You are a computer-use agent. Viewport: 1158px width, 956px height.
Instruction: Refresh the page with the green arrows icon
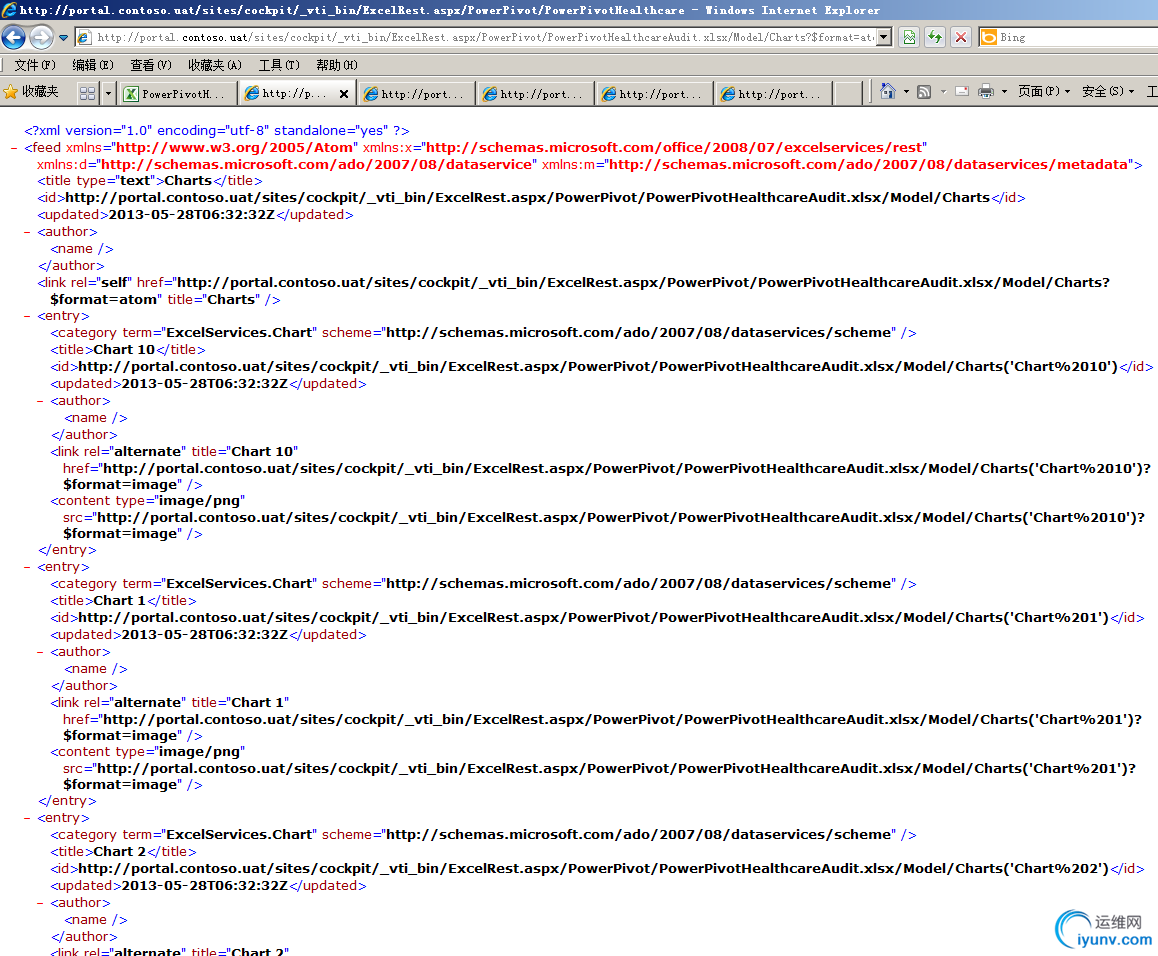click(x=935, y=37)
